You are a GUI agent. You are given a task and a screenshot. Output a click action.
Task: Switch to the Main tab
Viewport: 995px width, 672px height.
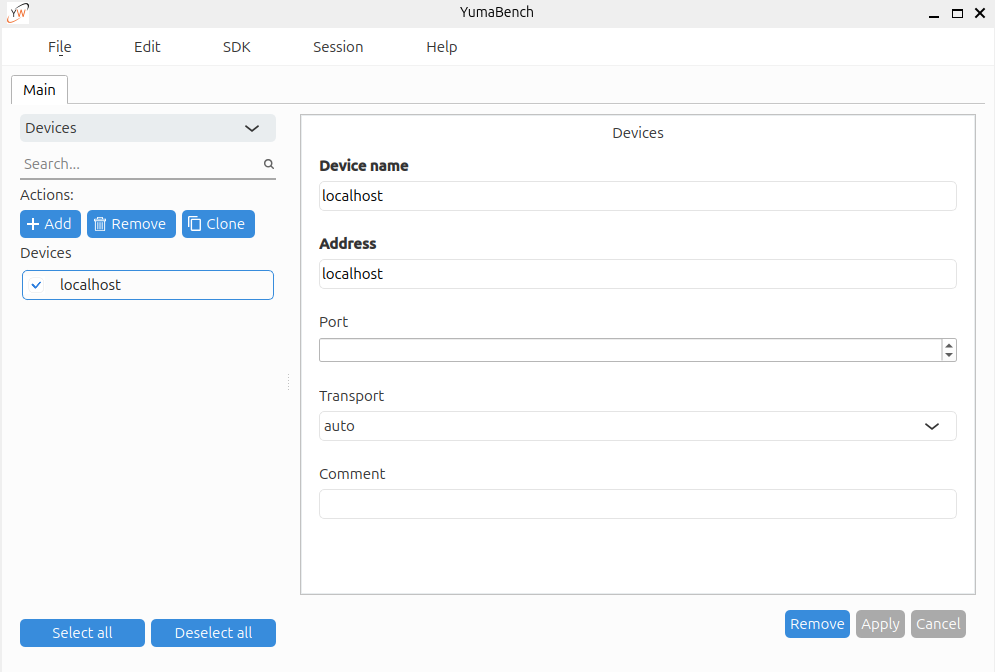coord(39,90)
